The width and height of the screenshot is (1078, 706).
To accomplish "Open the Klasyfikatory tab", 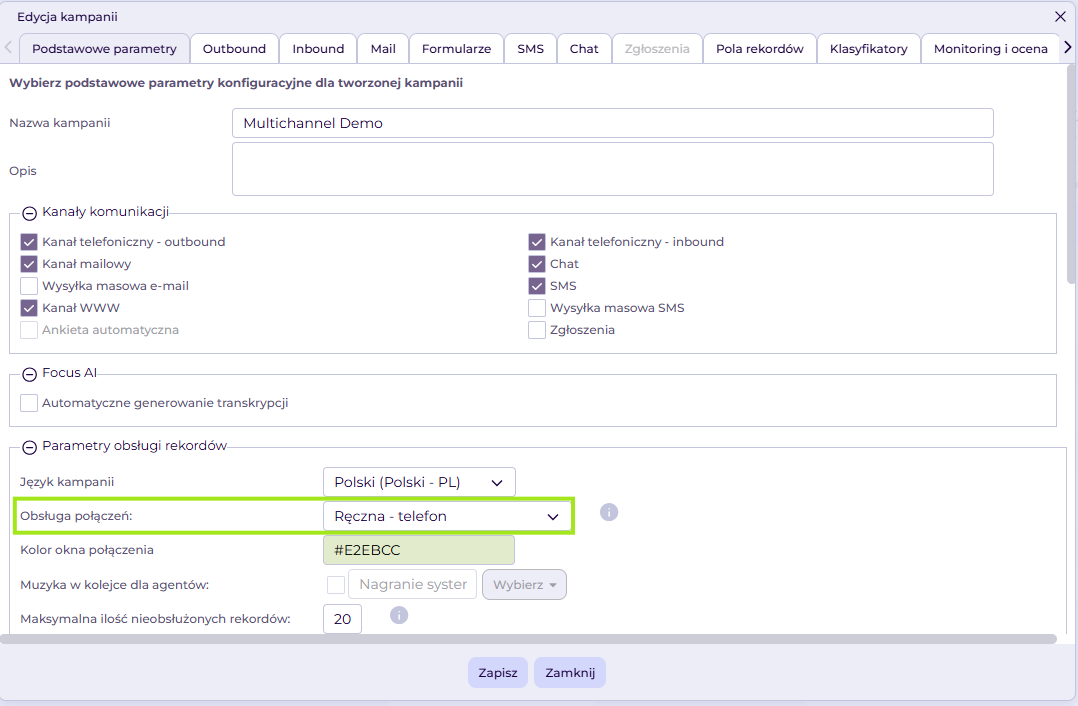I will pyautogui.click(x=869, y=49).
